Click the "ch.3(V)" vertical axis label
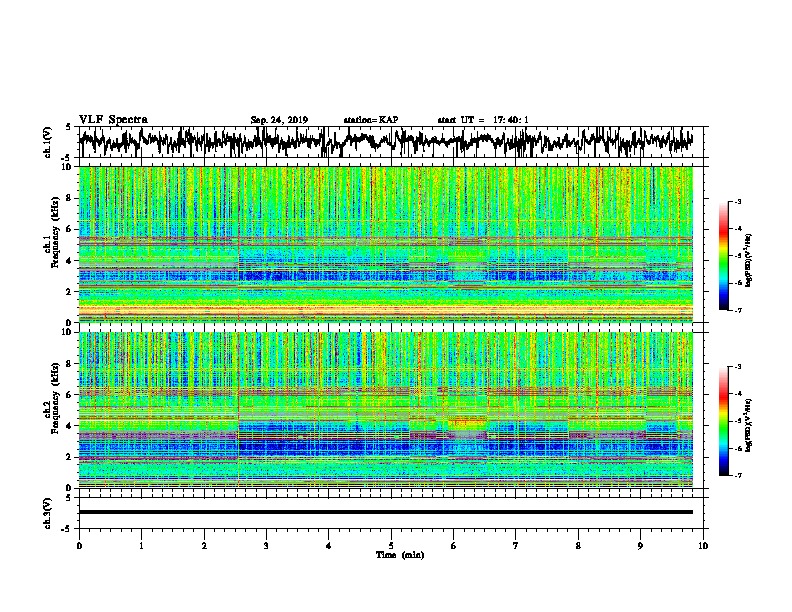Viewport: 792px width, 612px height. tap(47, 513)
